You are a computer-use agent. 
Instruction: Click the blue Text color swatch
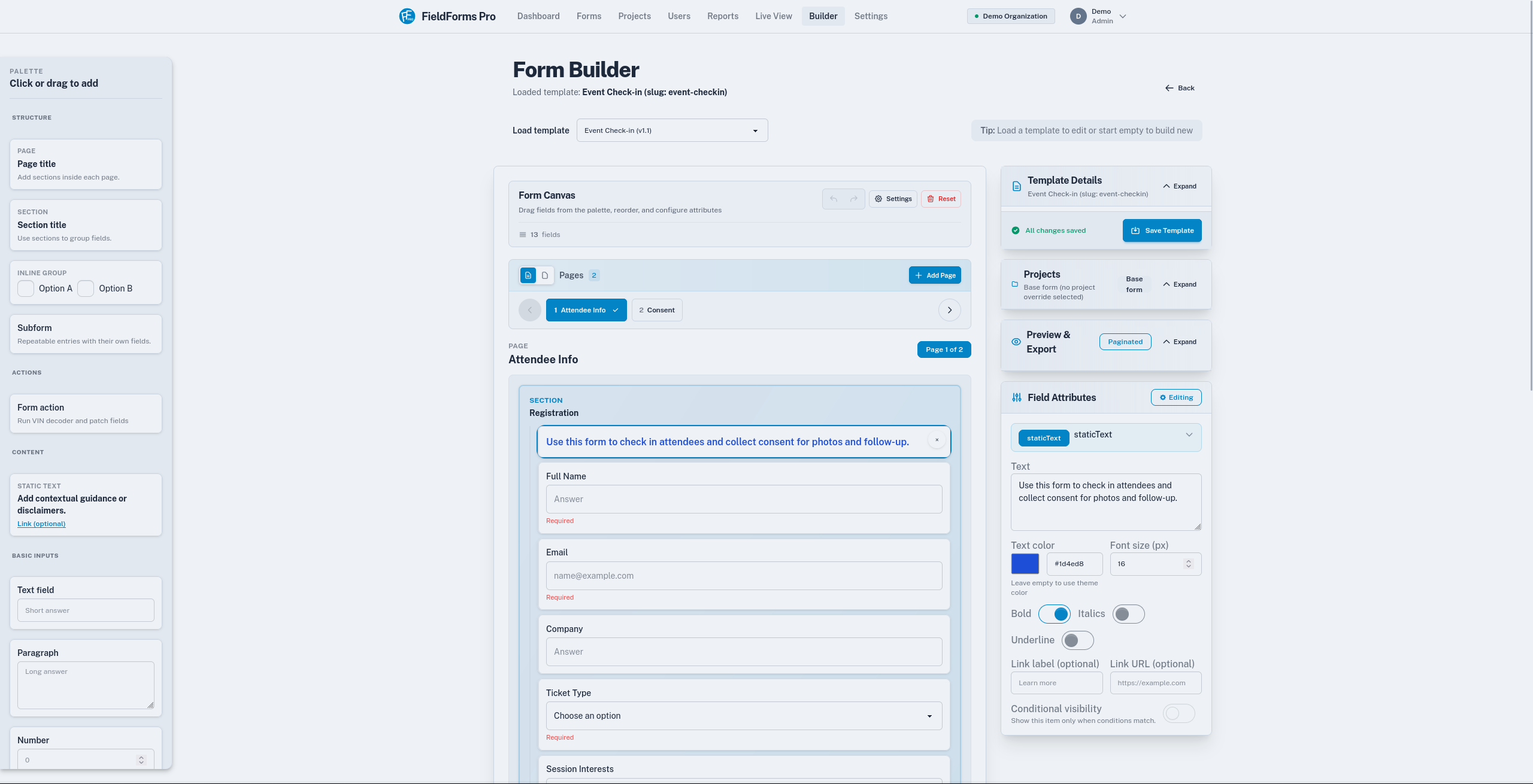click(x=1025, y=564)
